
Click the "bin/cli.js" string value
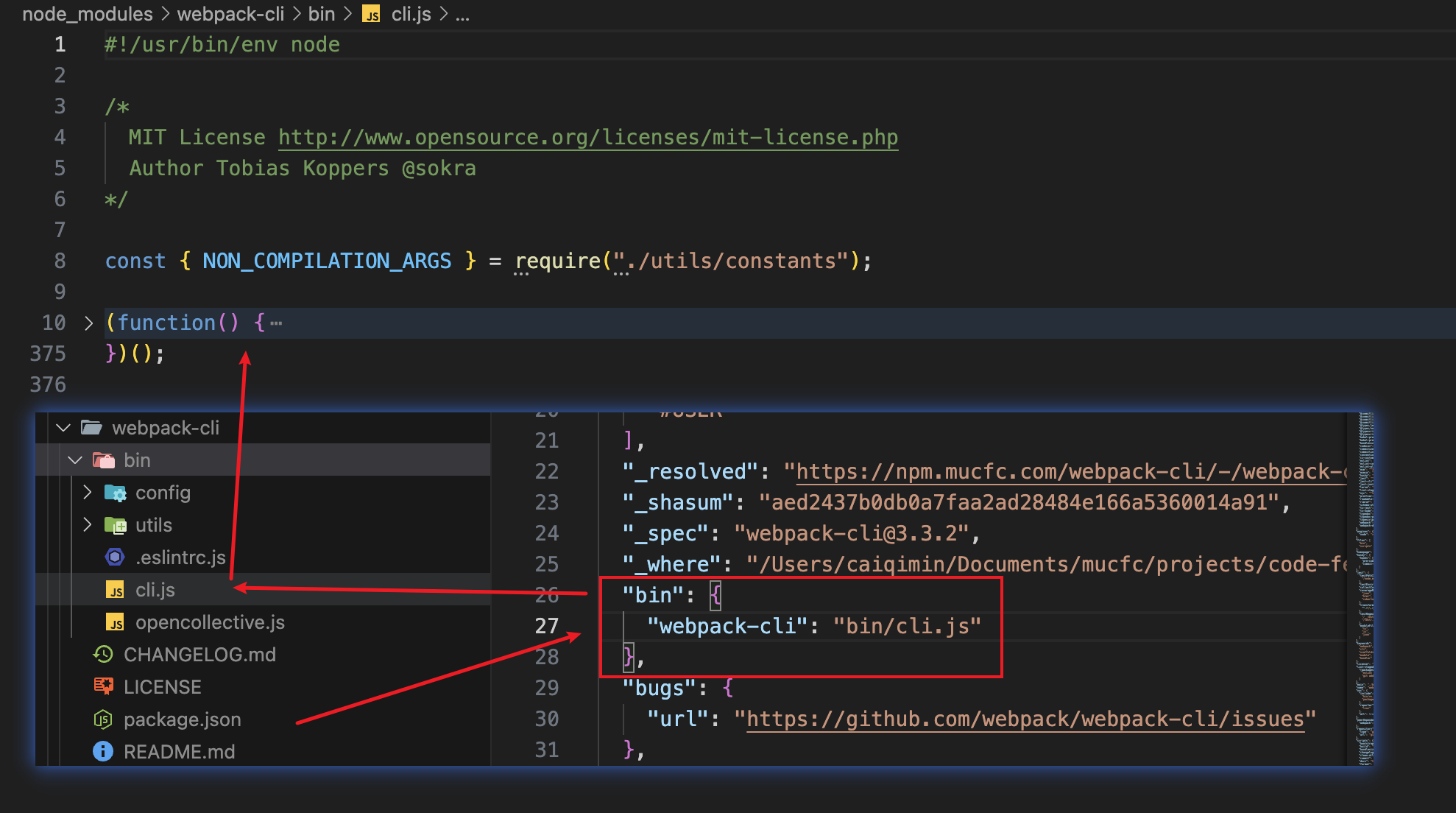pyautogui.click(x=907, y=627)
